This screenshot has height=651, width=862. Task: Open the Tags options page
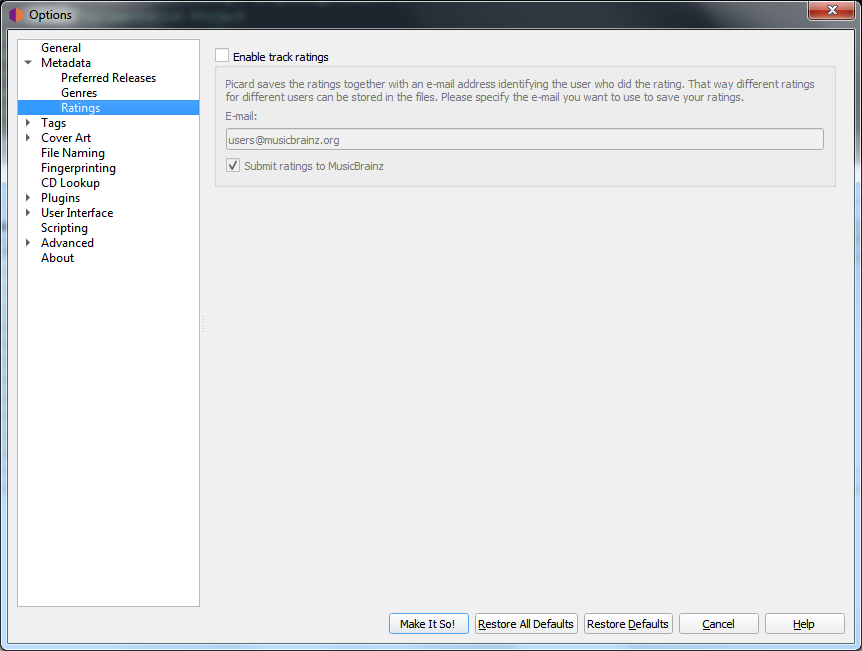click(53, 123)
